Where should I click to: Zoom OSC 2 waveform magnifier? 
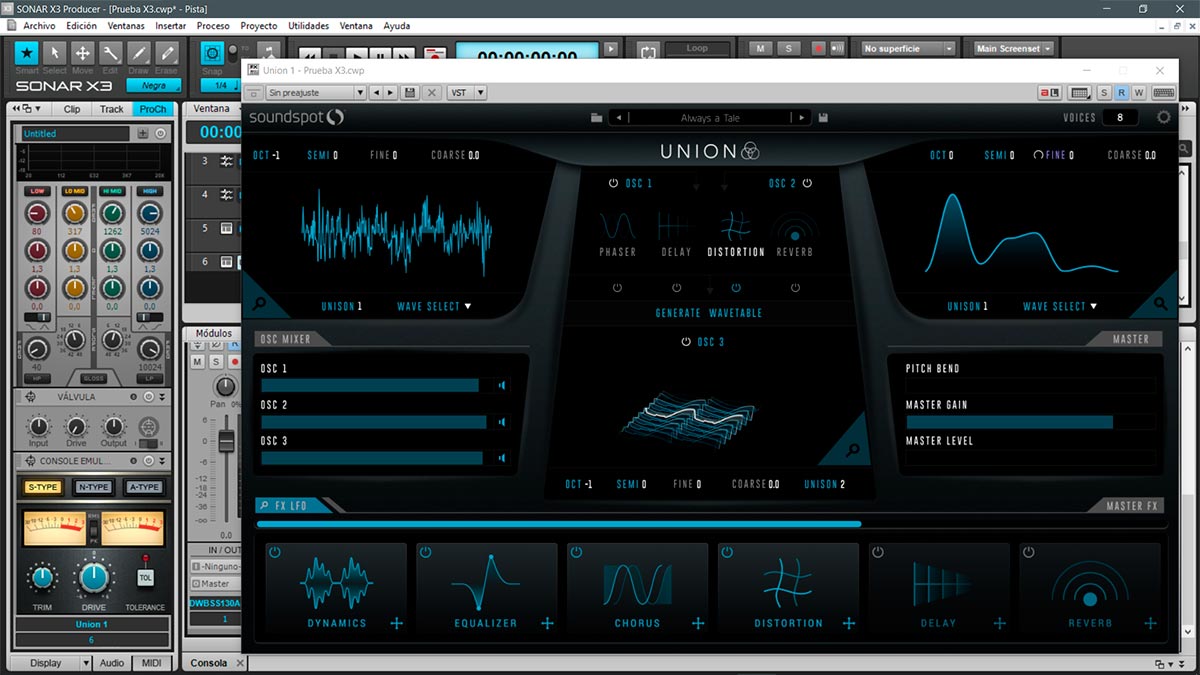pos(1161,304)
